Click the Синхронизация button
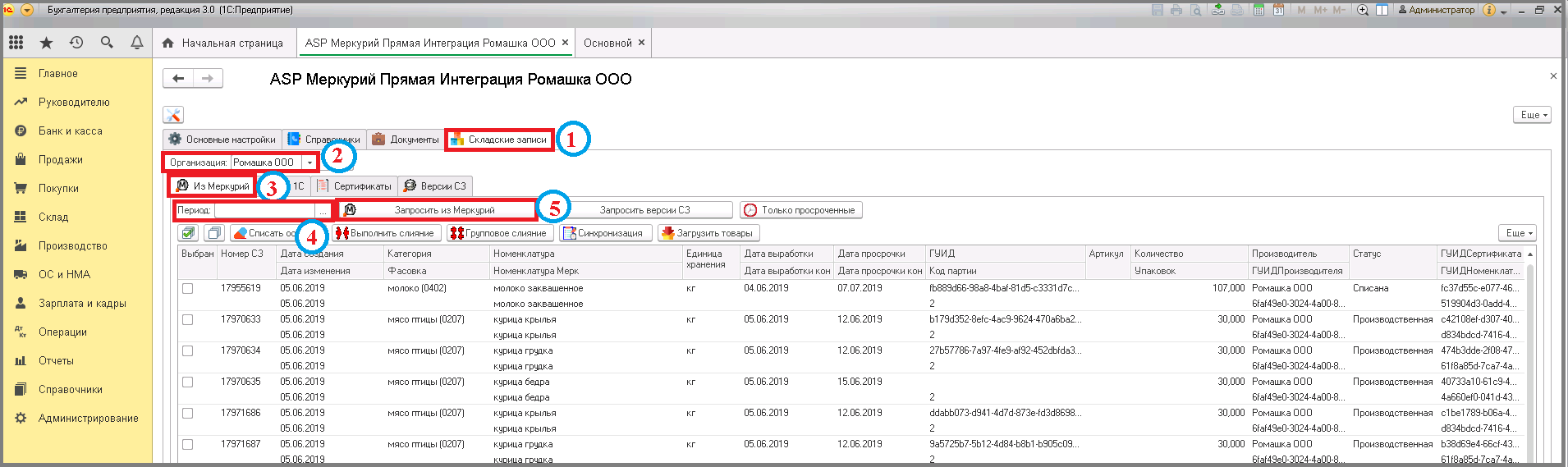 point(606,233)
